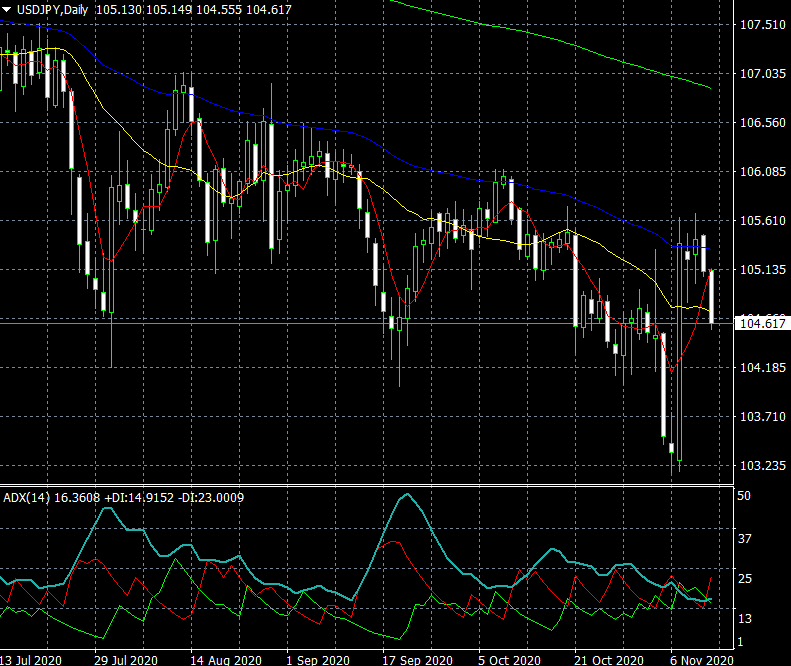Click the 106.560 price scale label
The height and width of the screenshot is (666, 791).
click(x=762, y=123)
